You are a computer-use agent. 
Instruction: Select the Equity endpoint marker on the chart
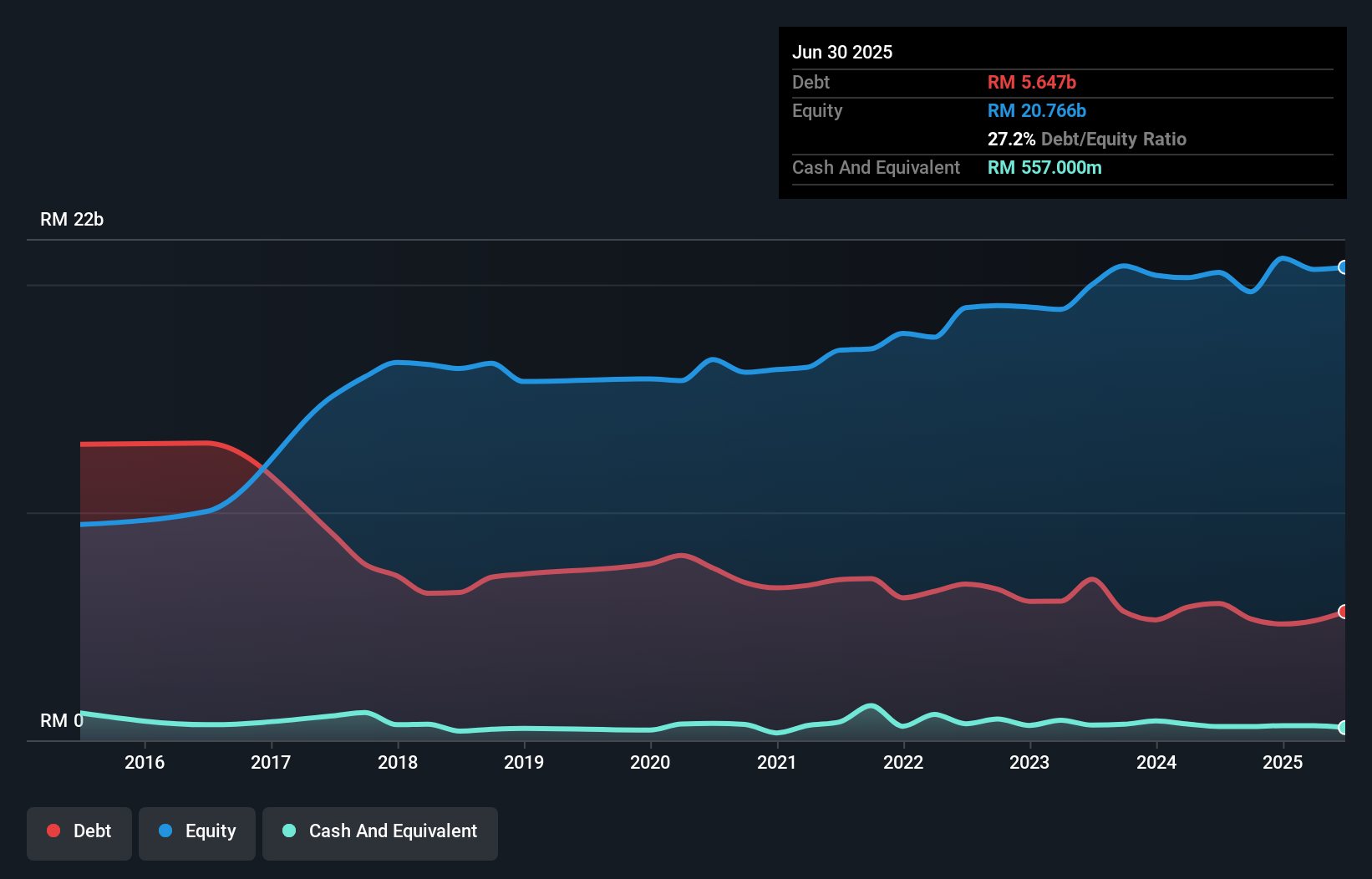point(1343,267)
